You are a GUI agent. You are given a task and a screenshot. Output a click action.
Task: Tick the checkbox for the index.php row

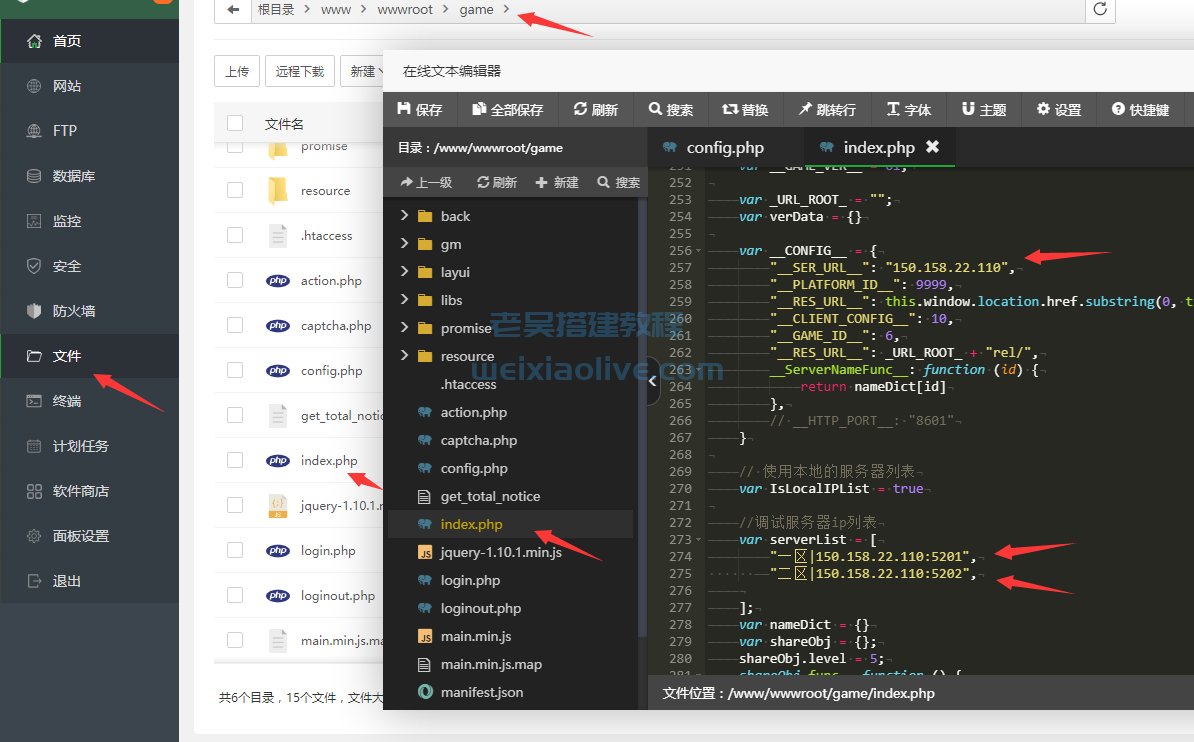[235, 461]
